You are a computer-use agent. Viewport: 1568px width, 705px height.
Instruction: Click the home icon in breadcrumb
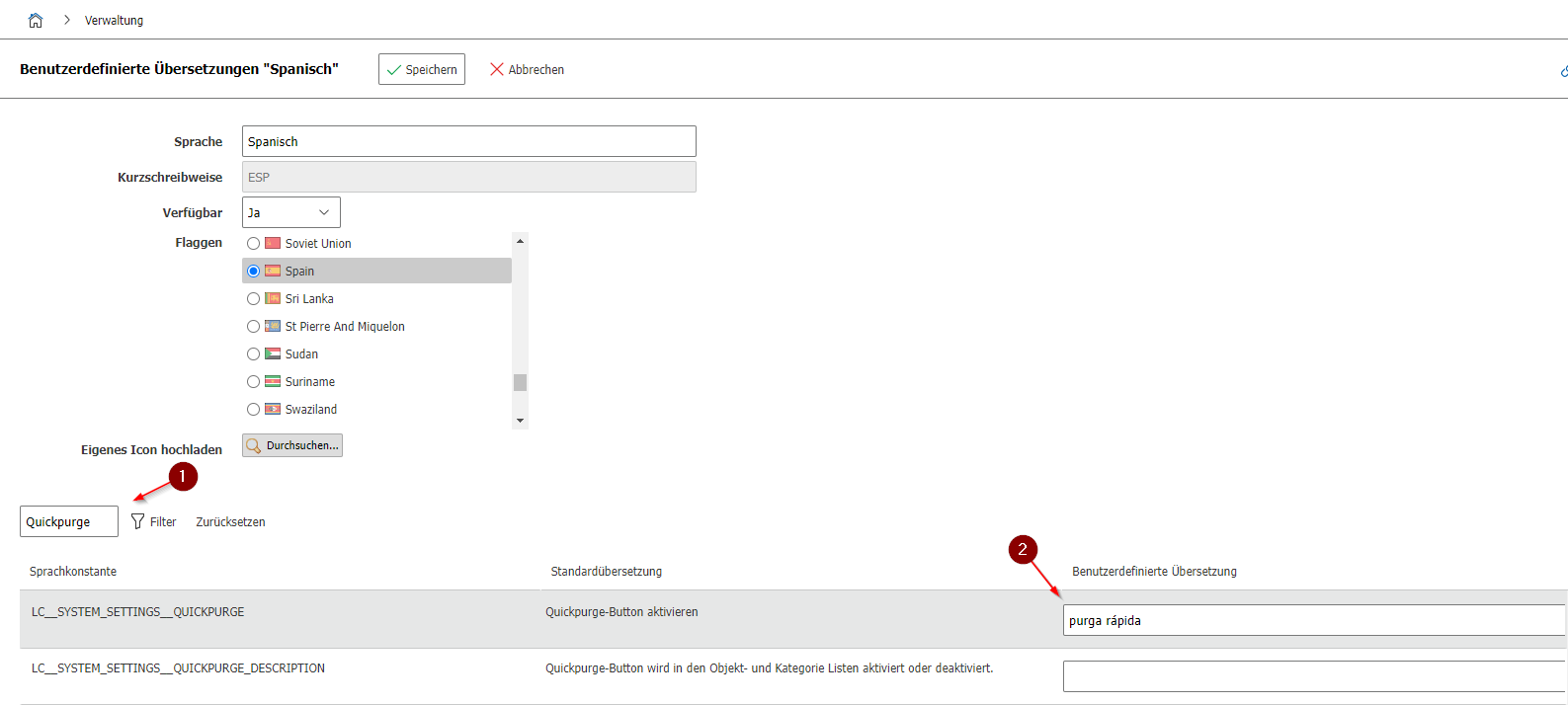click(36, 21)
